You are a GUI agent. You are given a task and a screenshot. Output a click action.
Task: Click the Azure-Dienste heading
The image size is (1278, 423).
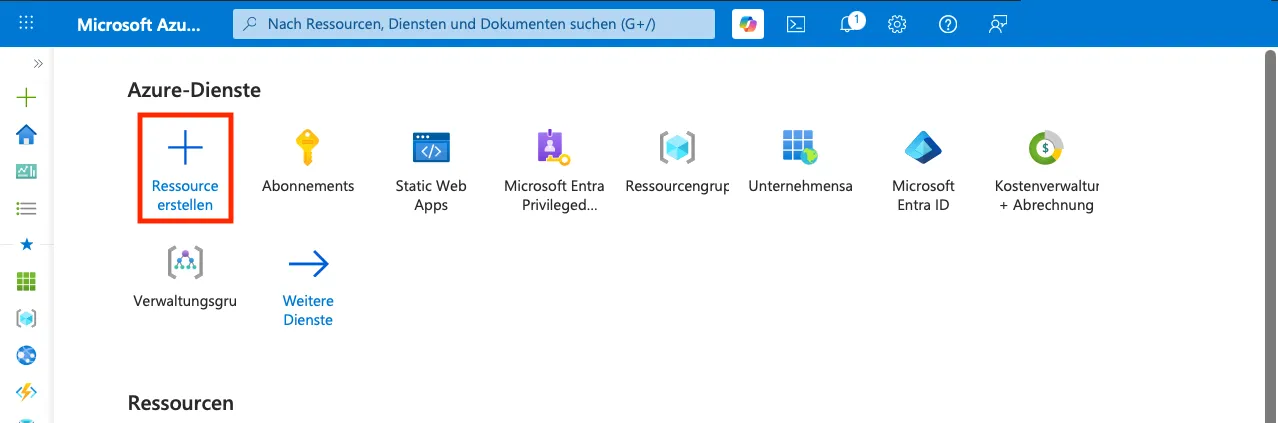pyautogui.click(x=194, y=90)
